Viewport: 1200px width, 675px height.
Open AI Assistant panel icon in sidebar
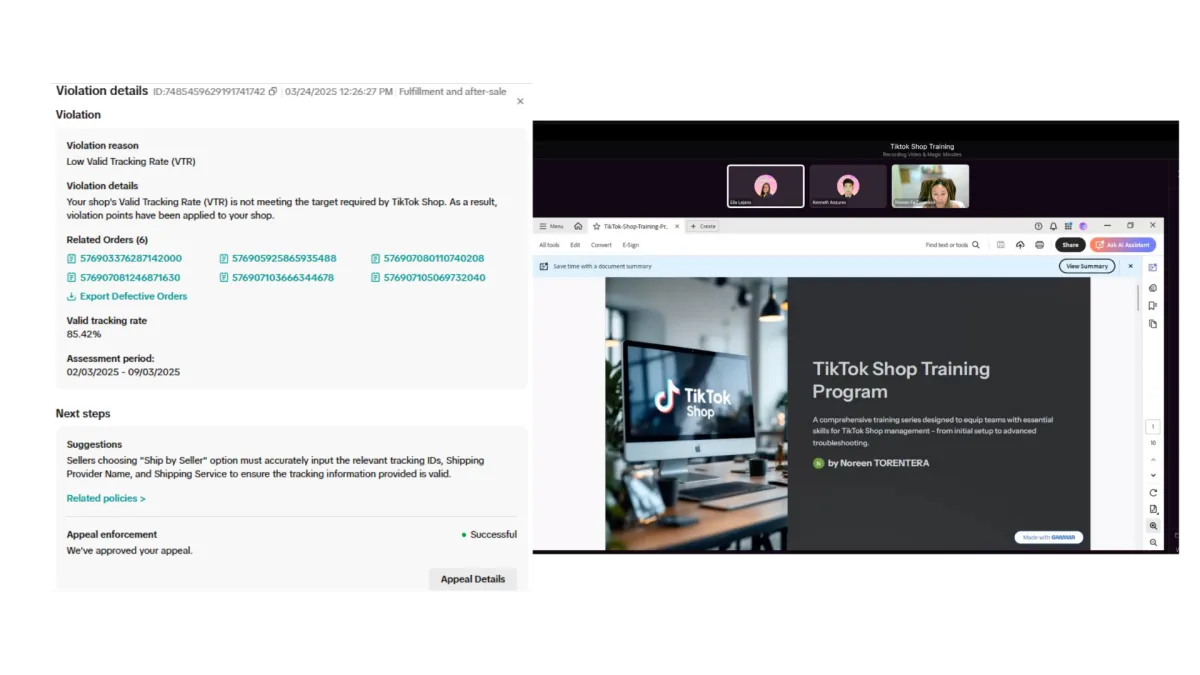[x=1153, y=268]
